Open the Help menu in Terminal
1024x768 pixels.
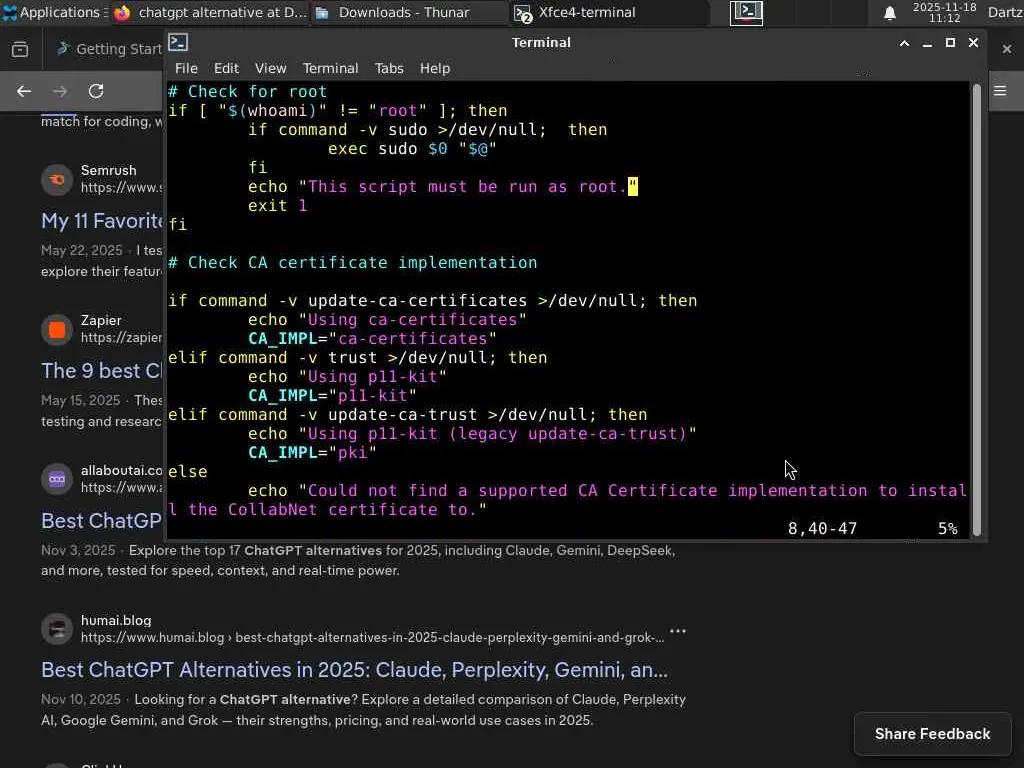click(434, 68)
